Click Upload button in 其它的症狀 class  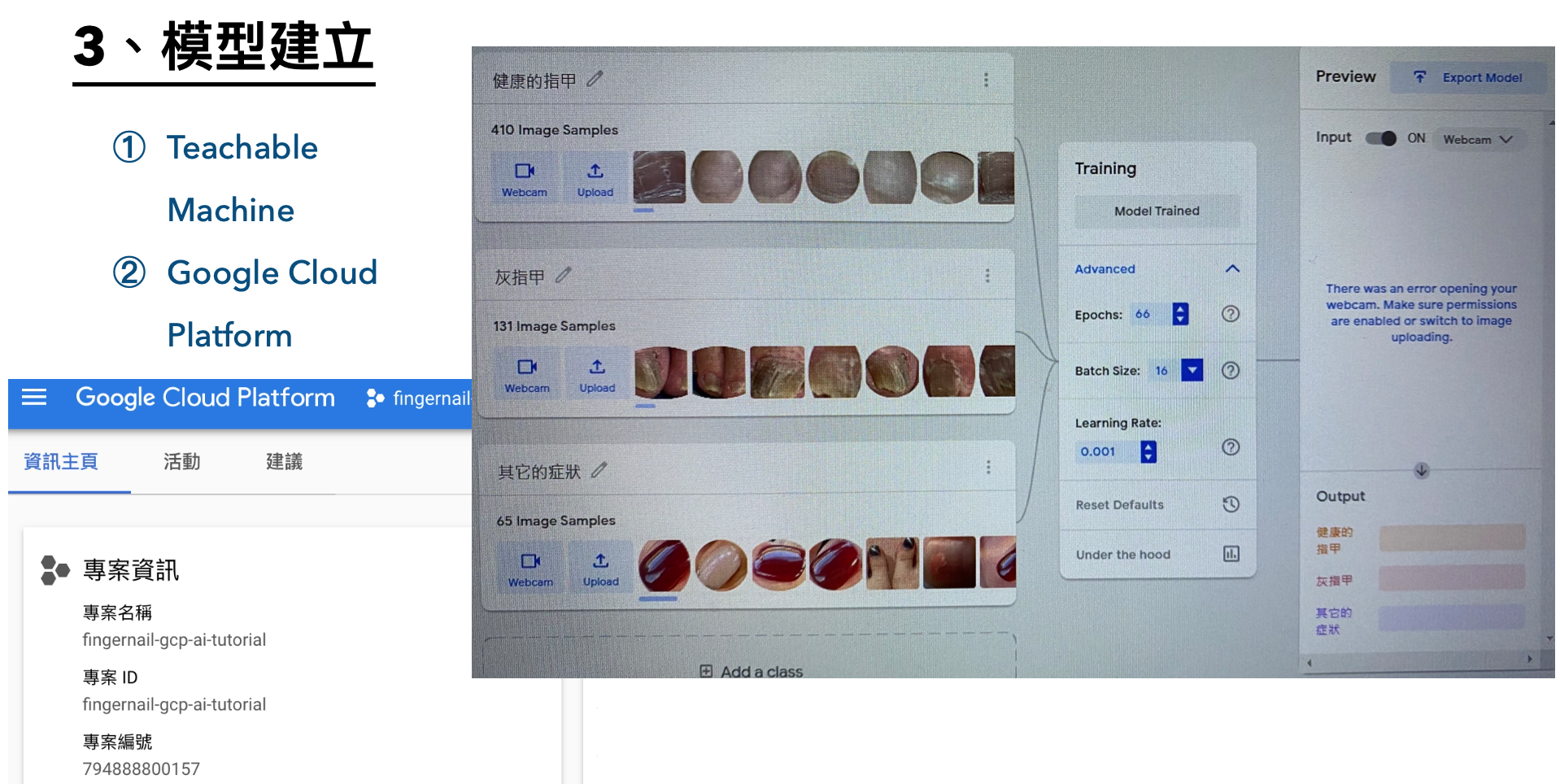601,568
